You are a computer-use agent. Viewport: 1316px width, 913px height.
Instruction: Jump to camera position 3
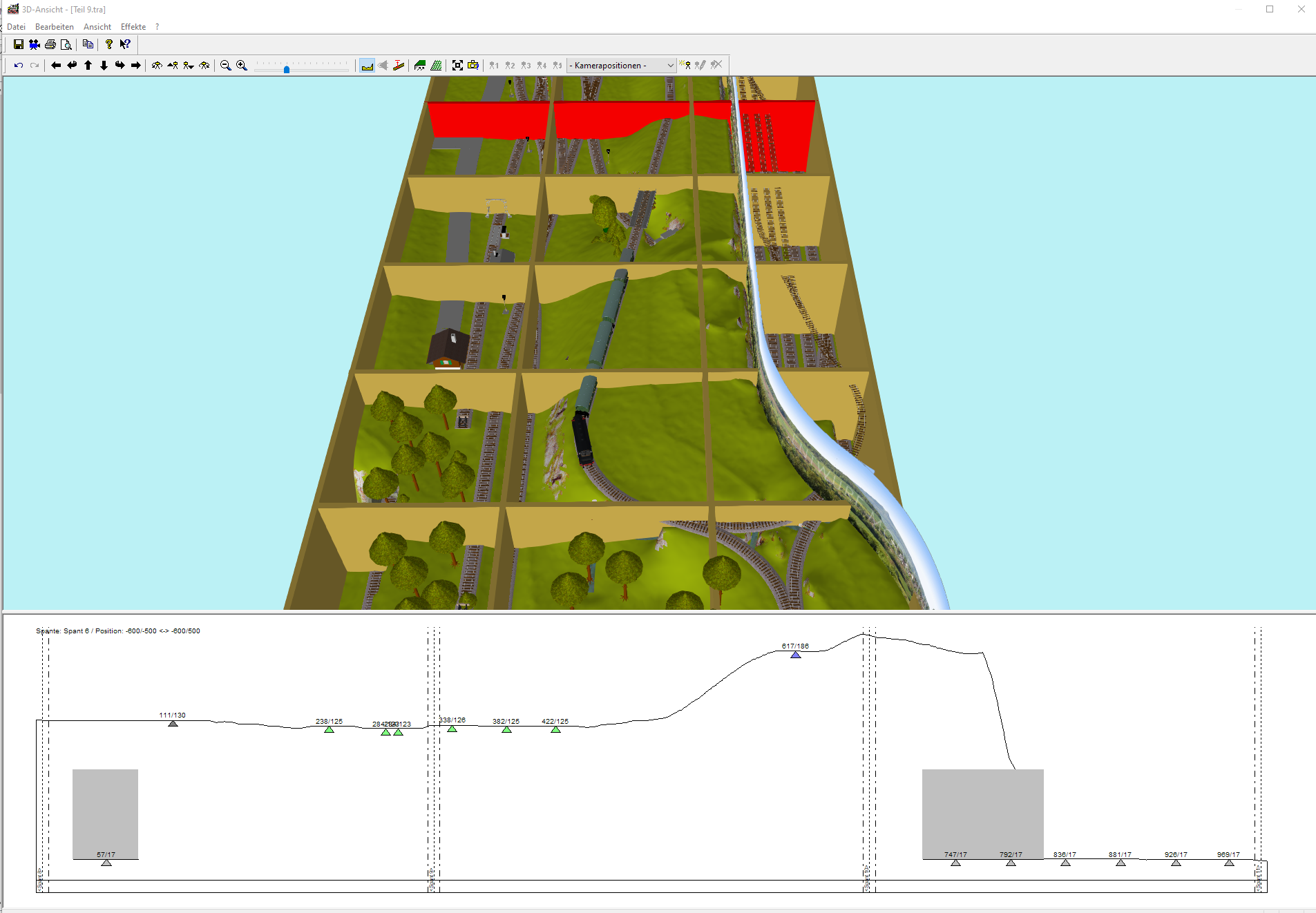tap(526, 65)
